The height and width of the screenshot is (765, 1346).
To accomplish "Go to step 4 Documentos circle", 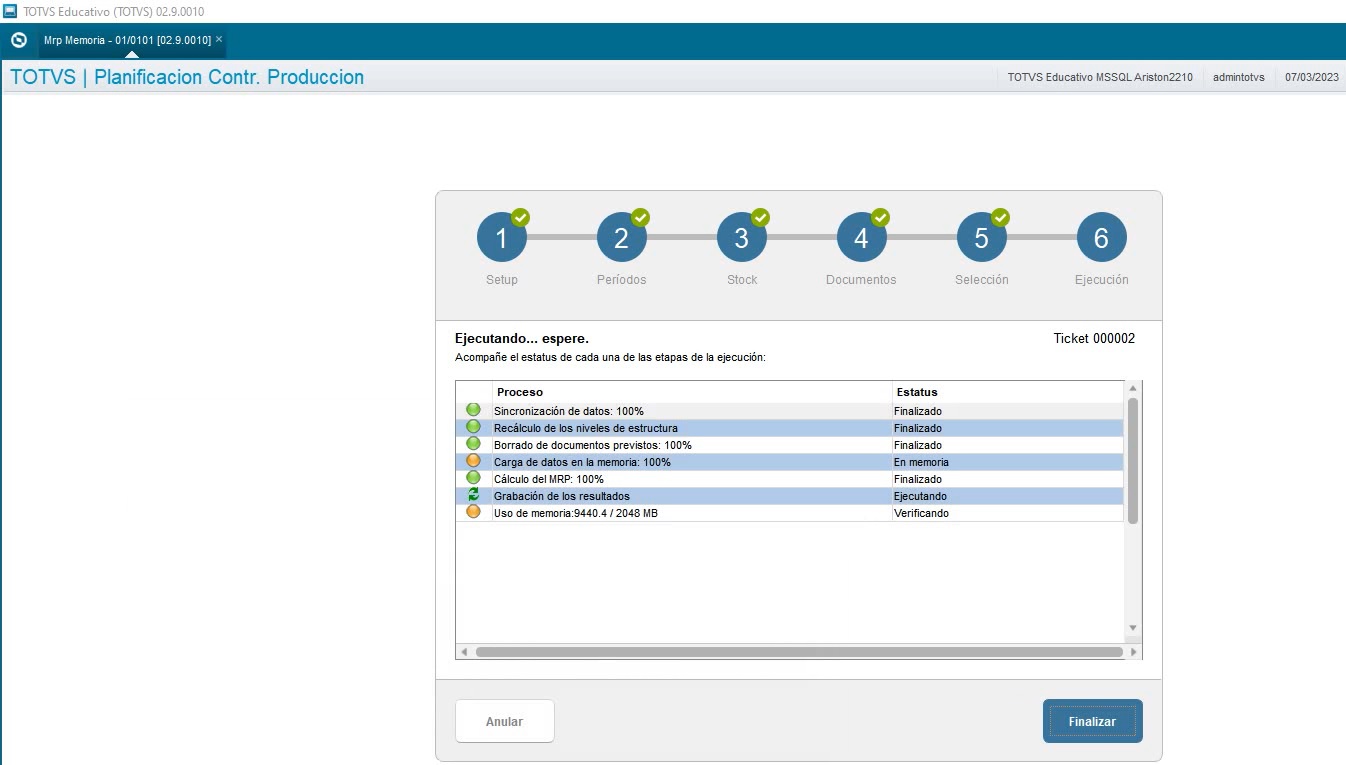I will [x=862, y=238].
